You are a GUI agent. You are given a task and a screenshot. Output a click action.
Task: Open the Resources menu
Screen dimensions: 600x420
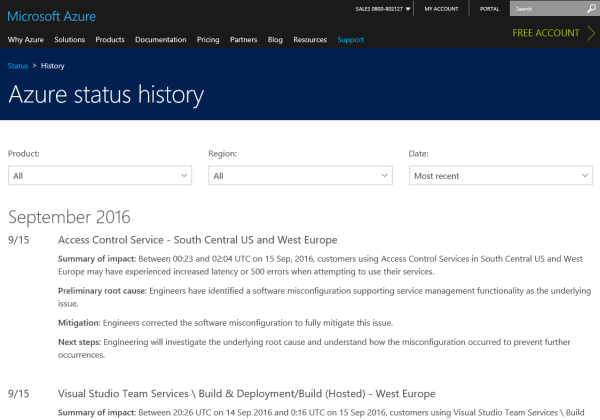310,40
